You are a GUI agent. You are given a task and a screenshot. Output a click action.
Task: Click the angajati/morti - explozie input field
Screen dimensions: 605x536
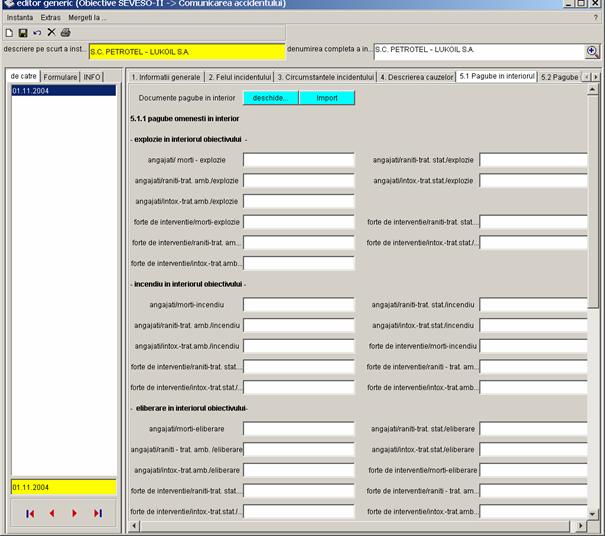coord(298,160)
